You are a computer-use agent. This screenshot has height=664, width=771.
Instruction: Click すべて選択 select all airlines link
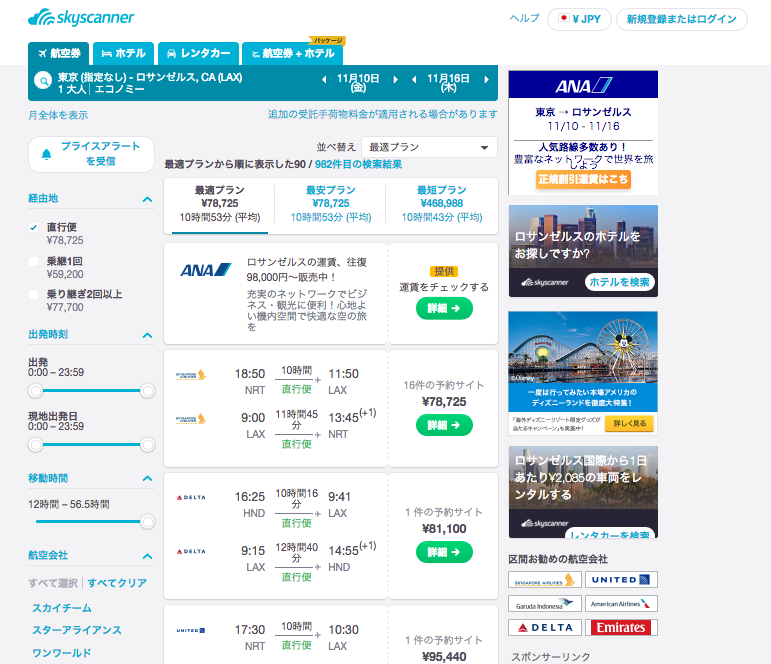point(53,583)
